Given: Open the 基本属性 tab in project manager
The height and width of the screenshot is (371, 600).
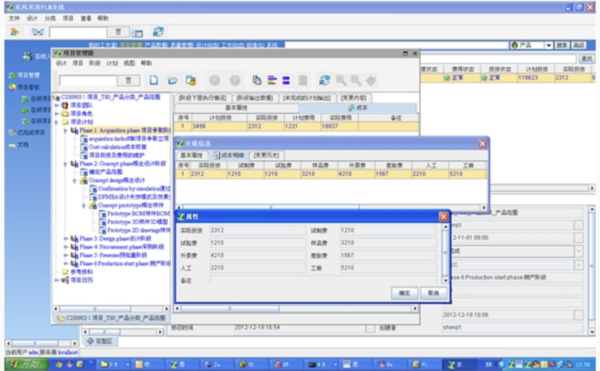Looking at the screenshot, I should click(236, 108).
